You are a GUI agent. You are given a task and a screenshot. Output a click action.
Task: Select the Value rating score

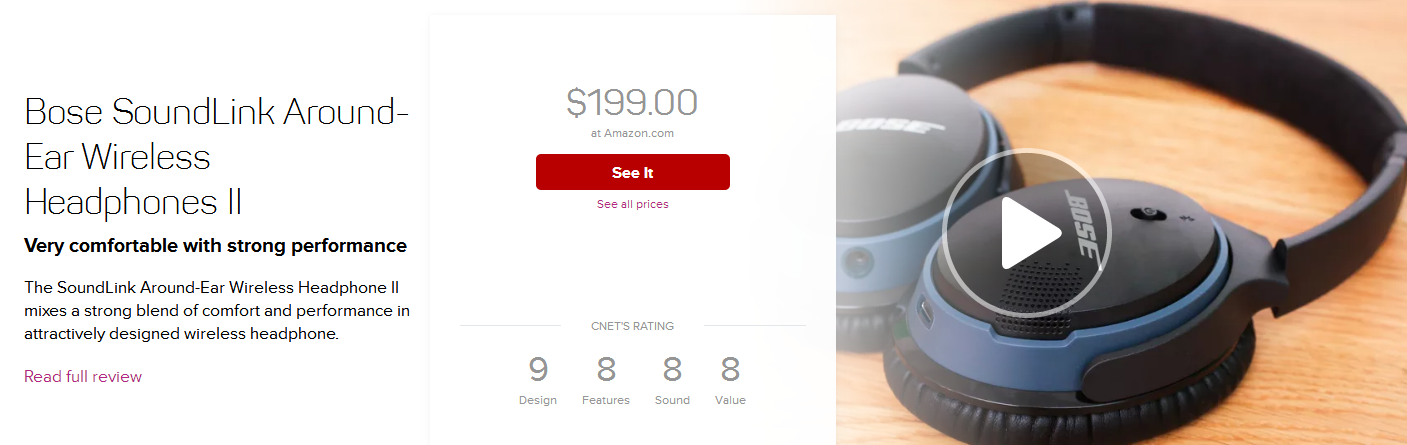point(730,370)
